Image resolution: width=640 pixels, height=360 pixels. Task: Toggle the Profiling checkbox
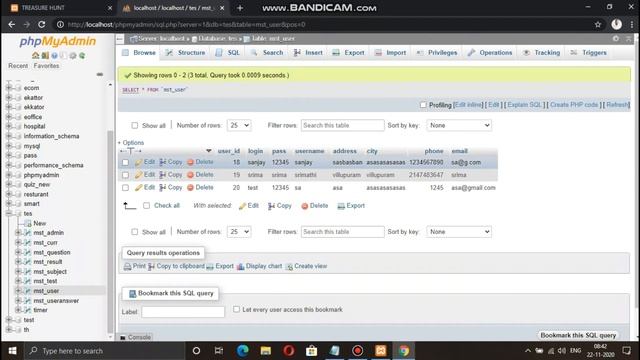point(423,105)
